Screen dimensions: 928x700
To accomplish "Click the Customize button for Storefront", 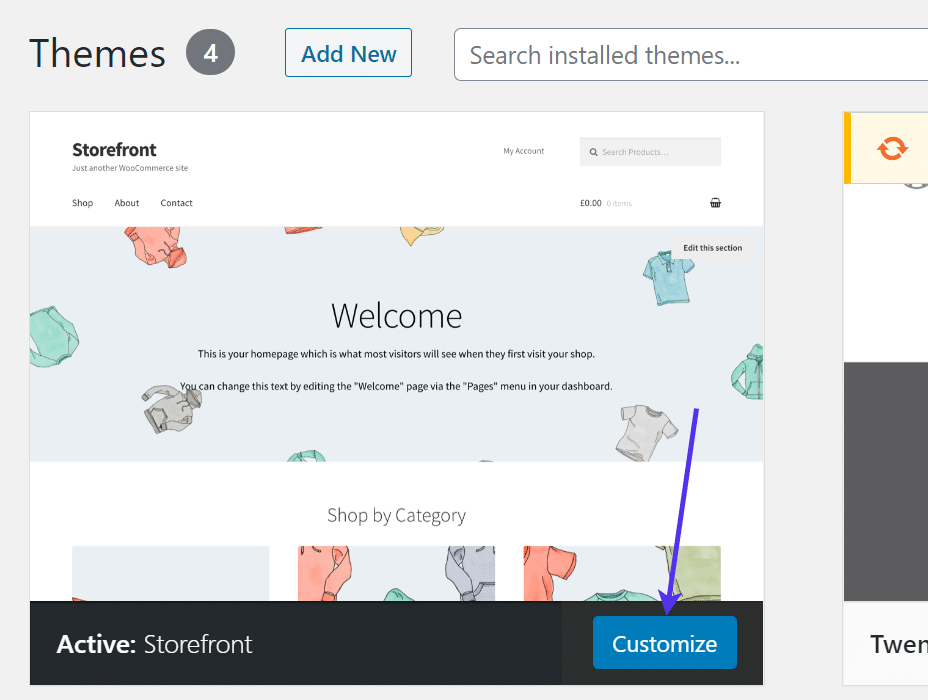I will tap(664, 643).
